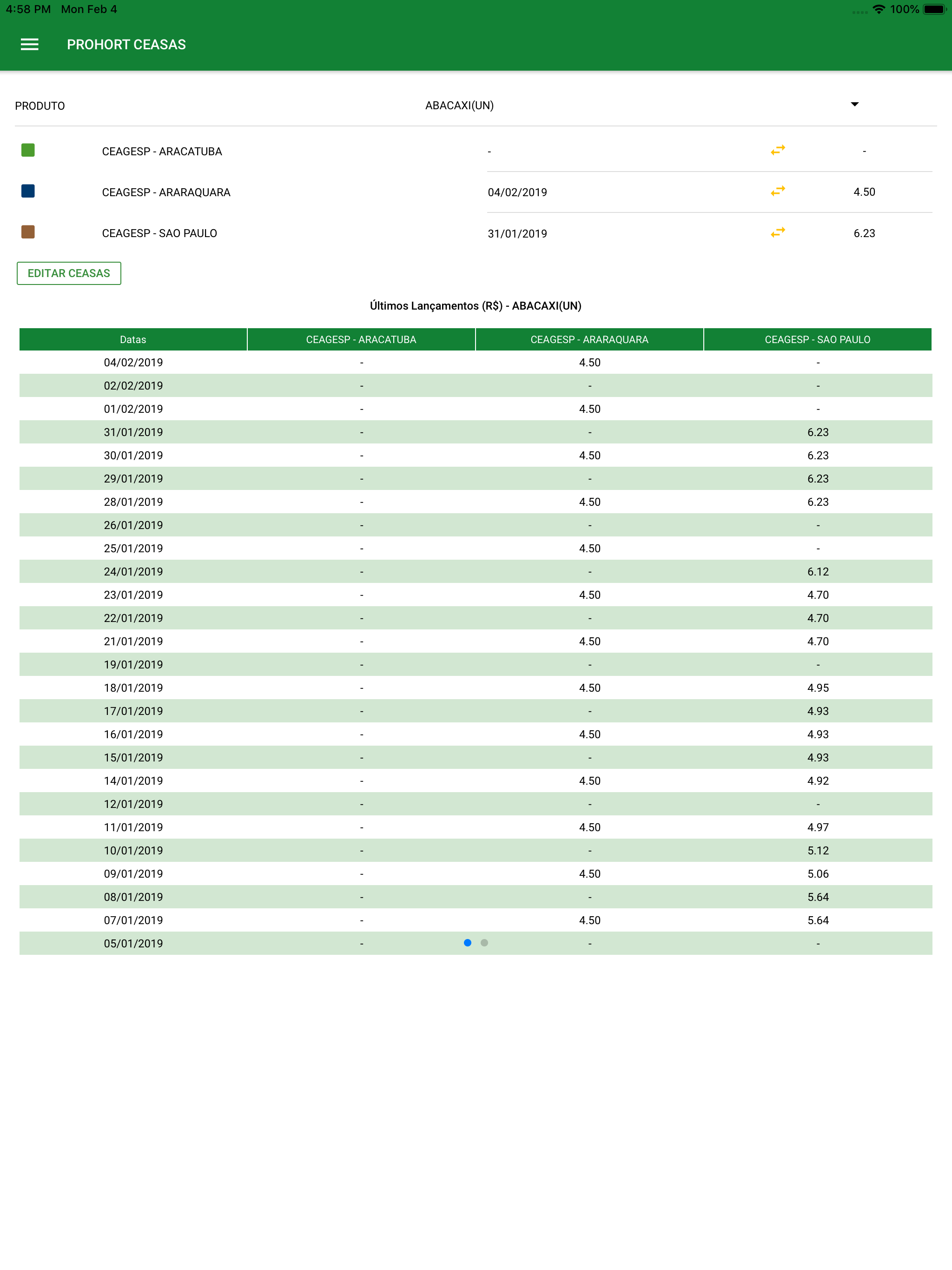952x1270 pixels.
Task: Select the PRODUTO field label to expand options
Action: 40,105
